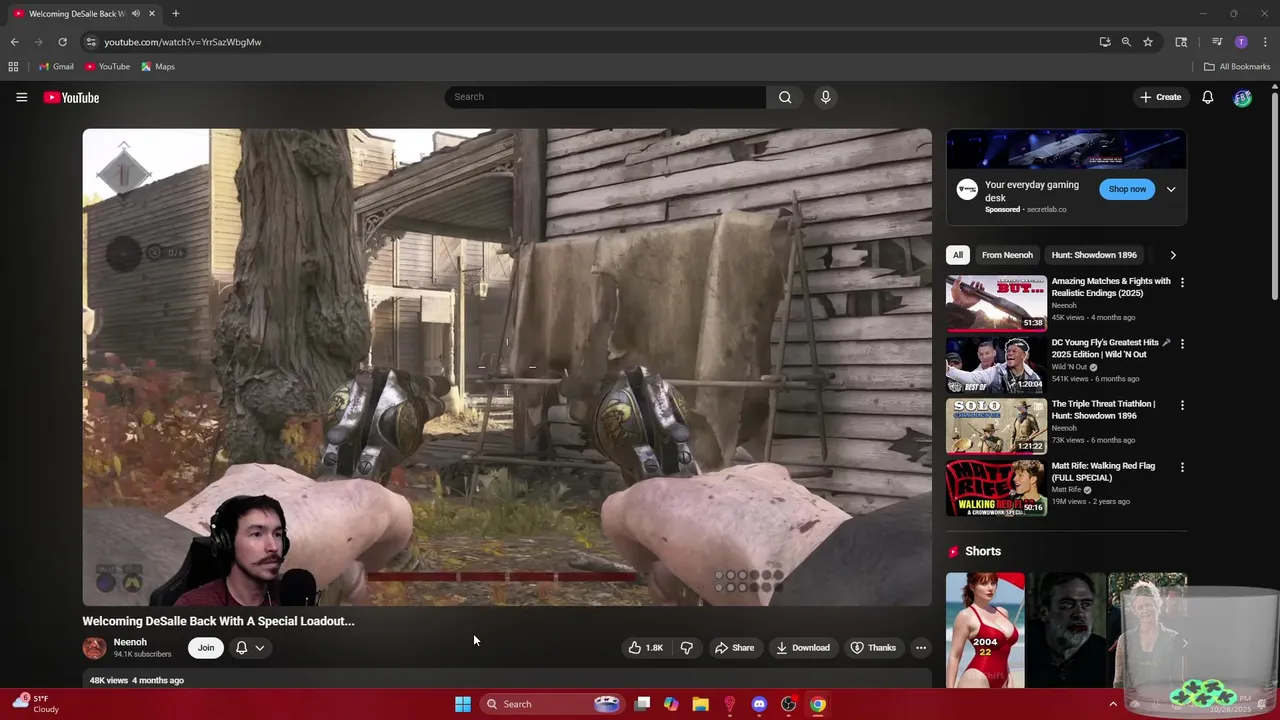The height and width of the screenshot is (720, 1280).
Task: Click the YouTube search magnifier button
Action: 785,97
